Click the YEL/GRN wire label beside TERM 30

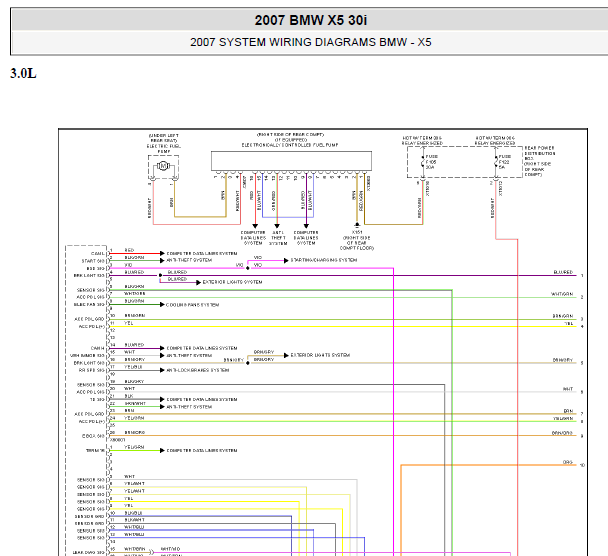(134, 447)
